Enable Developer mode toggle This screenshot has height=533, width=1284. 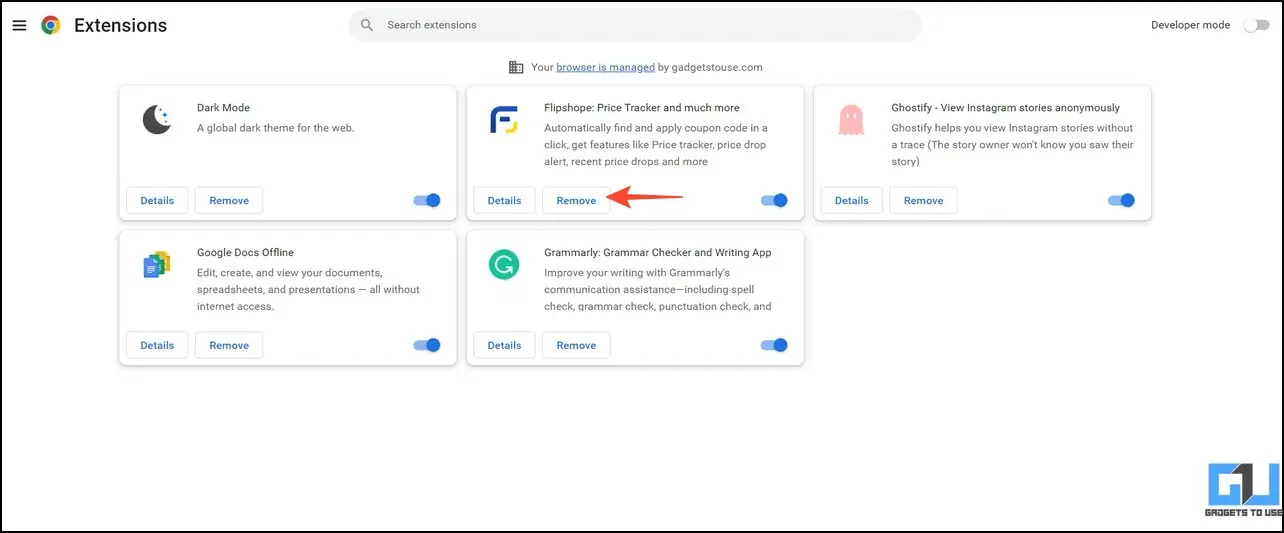click(1255, 25)
